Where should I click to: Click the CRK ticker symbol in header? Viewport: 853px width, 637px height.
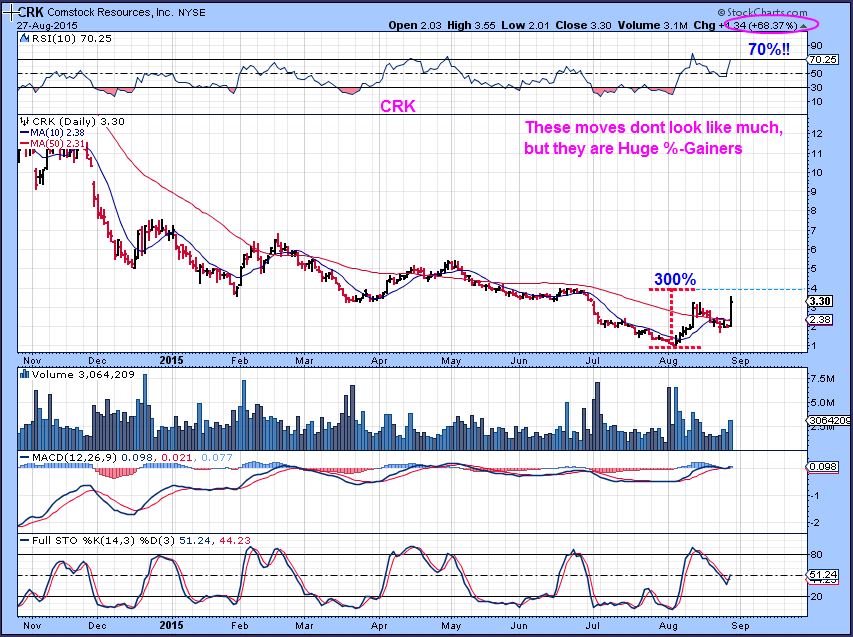[32, 12]
